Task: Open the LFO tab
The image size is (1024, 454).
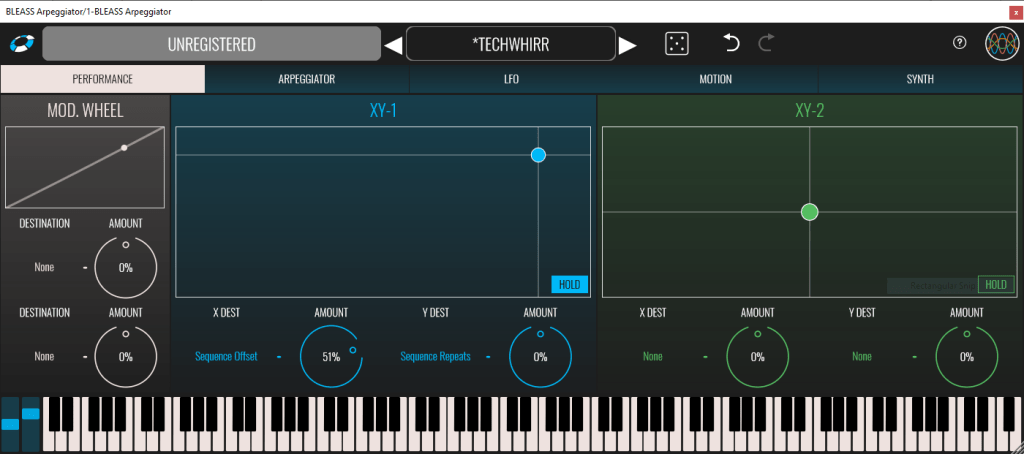Action: pos(511,79)
